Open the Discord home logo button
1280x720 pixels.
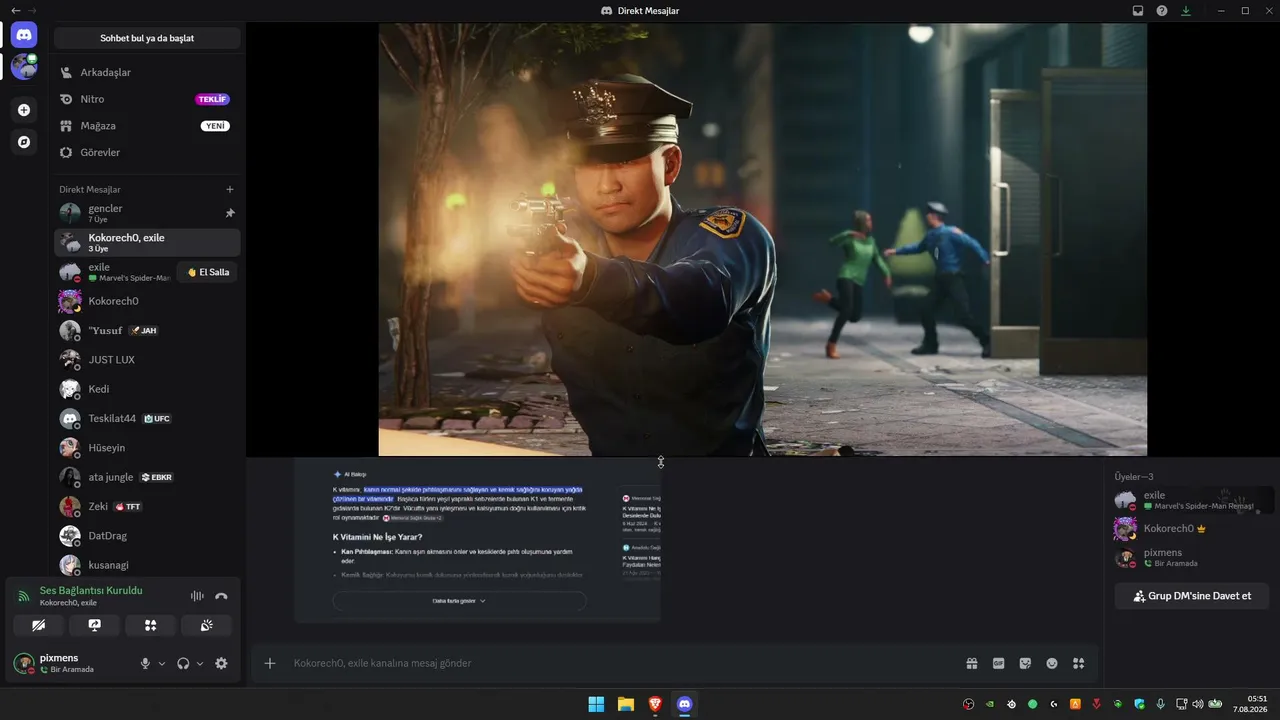coord(24,35)
